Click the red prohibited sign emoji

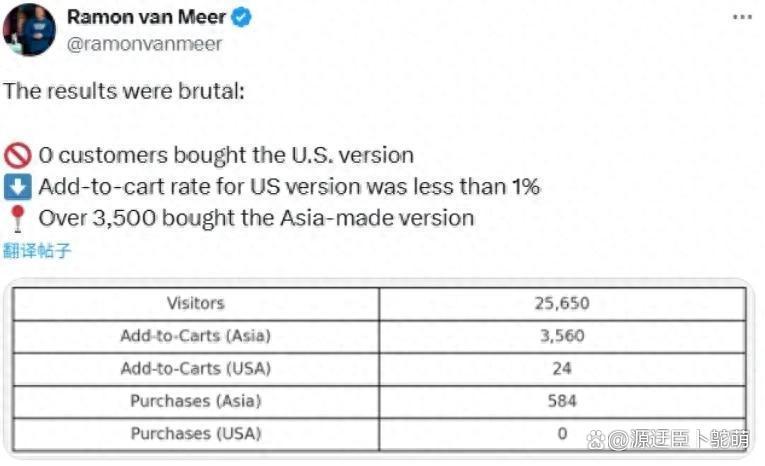[18, 156]
